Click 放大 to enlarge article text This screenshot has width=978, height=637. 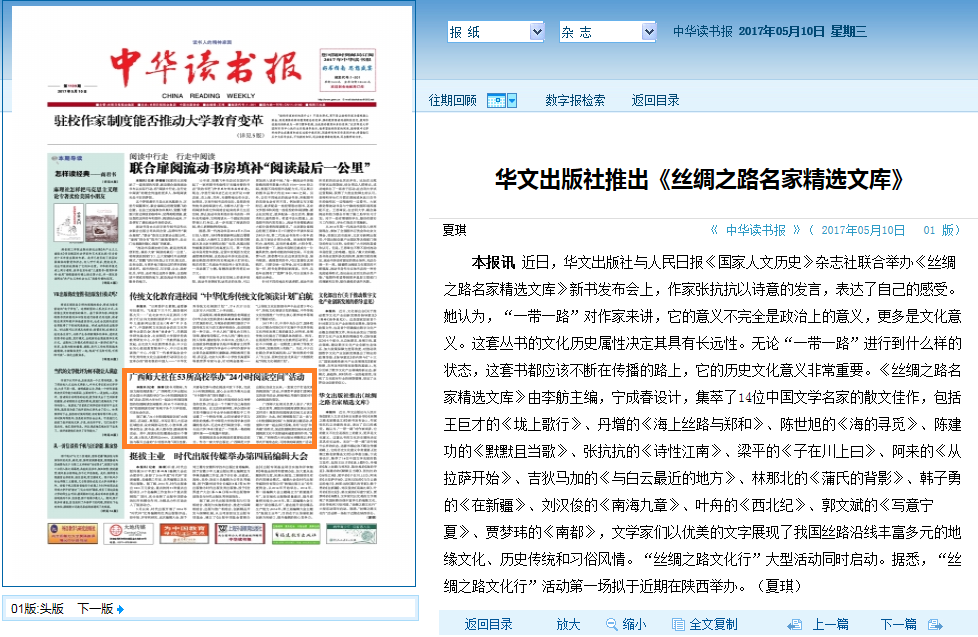click(568, 624)
